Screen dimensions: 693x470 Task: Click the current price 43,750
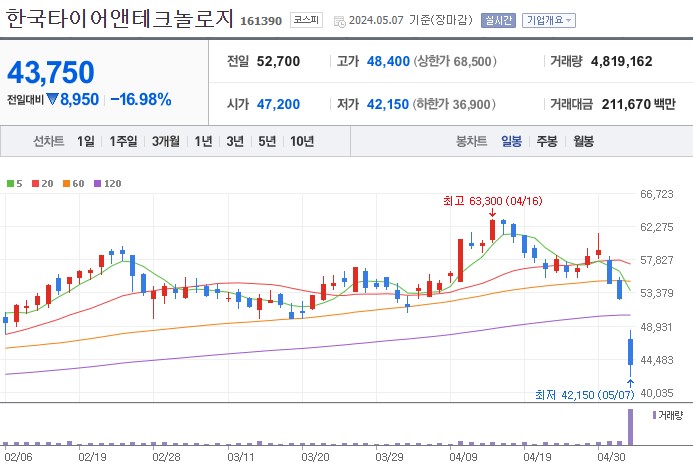(51, 73)
